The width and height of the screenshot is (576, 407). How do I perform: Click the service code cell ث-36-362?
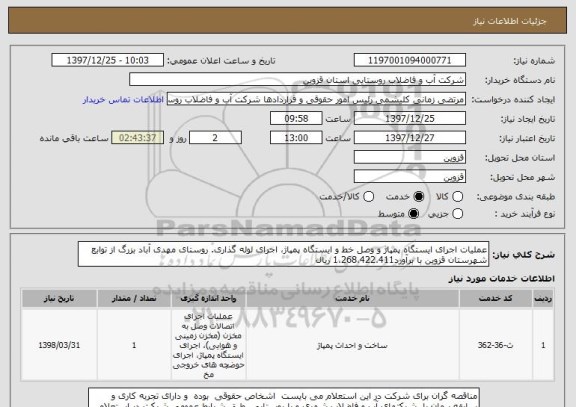[496, 345]
